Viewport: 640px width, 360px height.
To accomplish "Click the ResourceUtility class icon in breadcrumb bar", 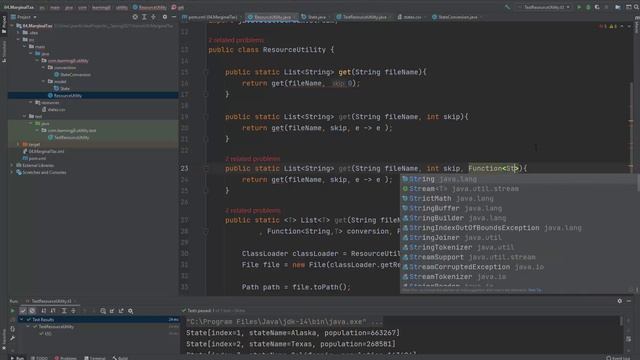I will click(135, 7).
